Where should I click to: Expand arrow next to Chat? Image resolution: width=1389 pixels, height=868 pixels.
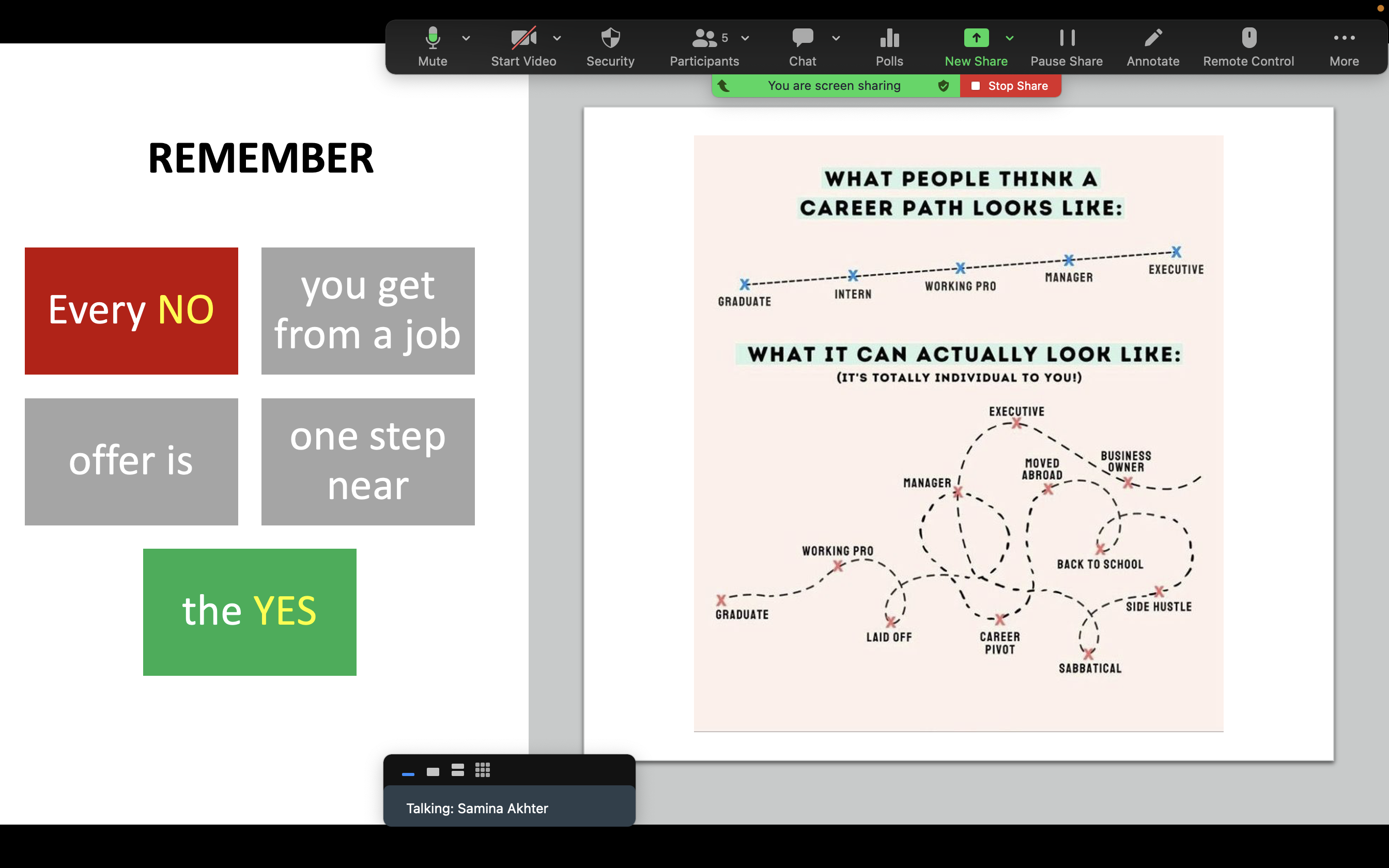coord(836,38)
